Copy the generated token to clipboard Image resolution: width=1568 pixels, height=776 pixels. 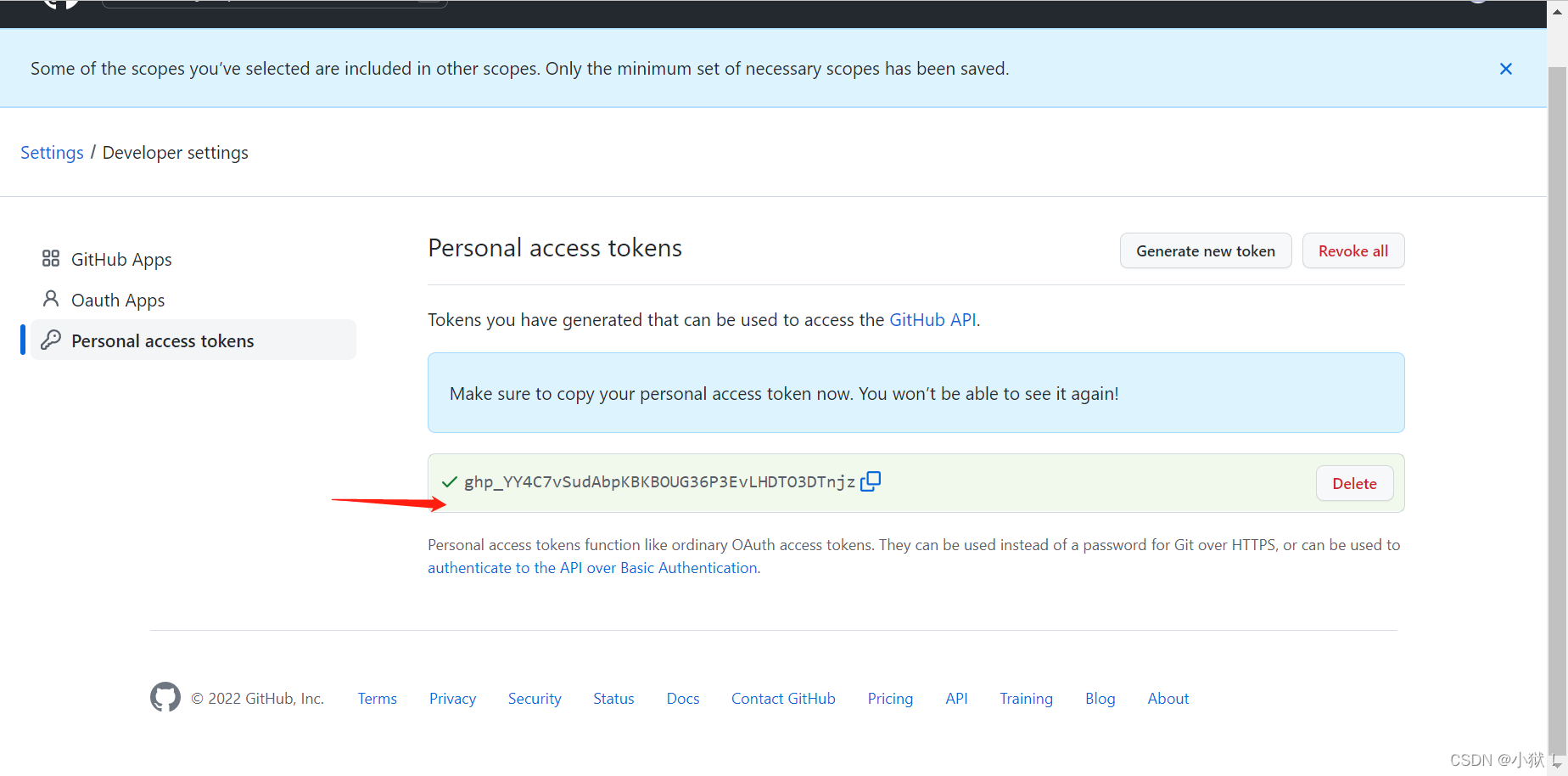(871, 481)
